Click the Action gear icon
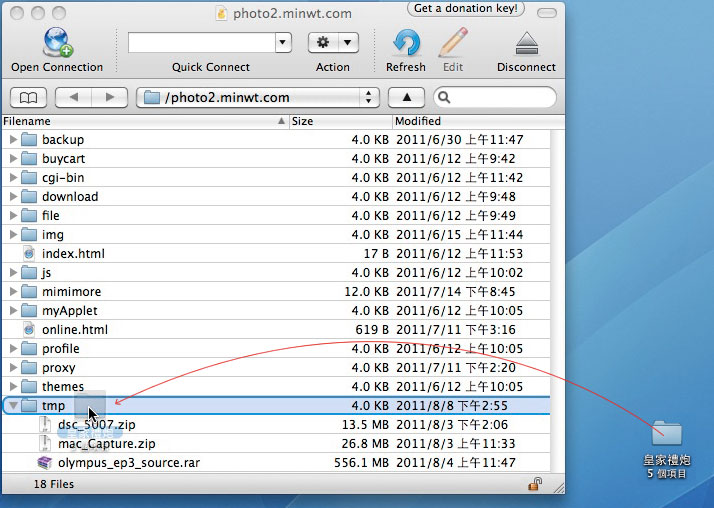714x508 pixels. (323, 43)
